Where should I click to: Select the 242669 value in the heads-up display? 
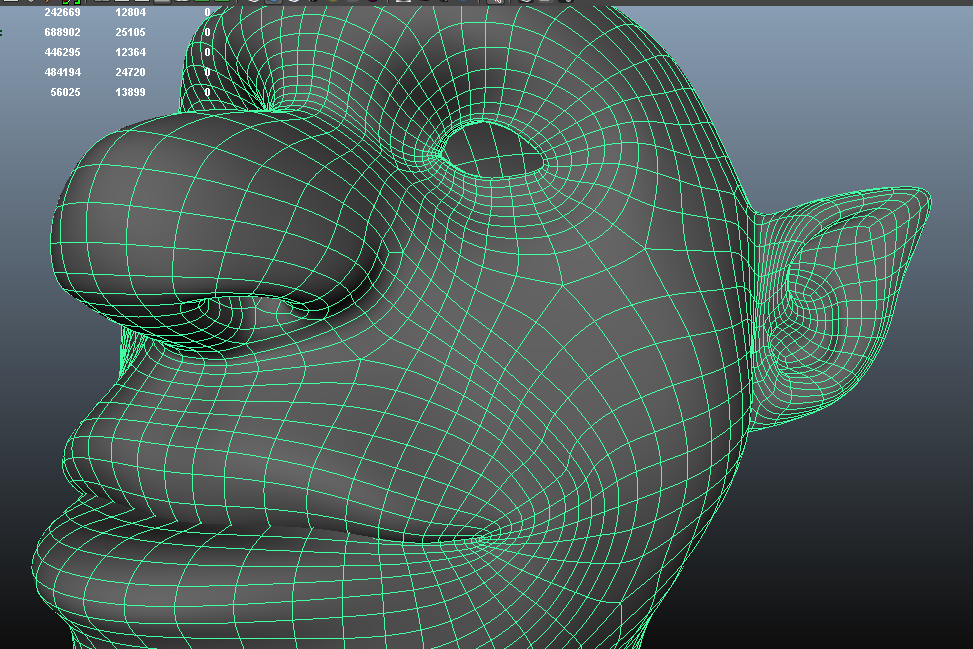pos(63,13)
